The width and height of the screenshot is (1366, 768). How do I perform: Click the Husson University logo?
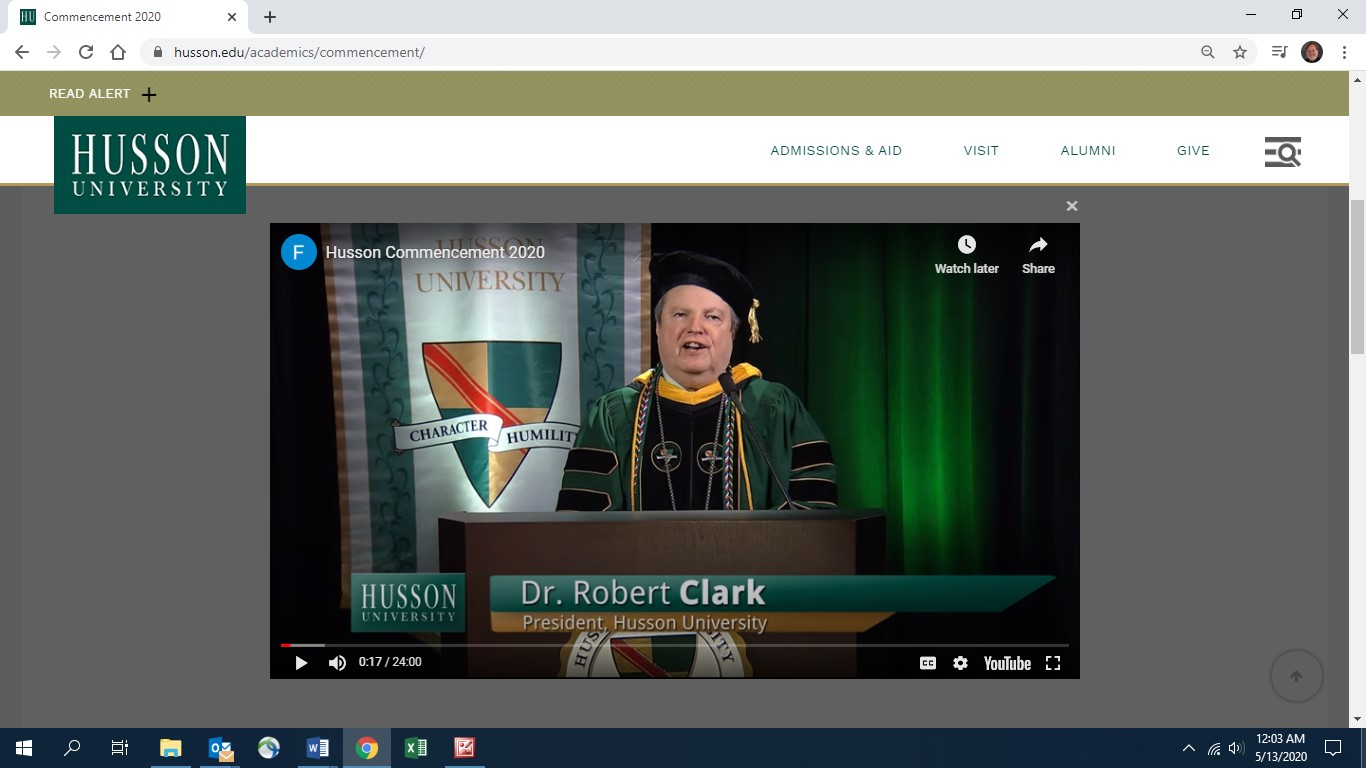tap(150, 164)
